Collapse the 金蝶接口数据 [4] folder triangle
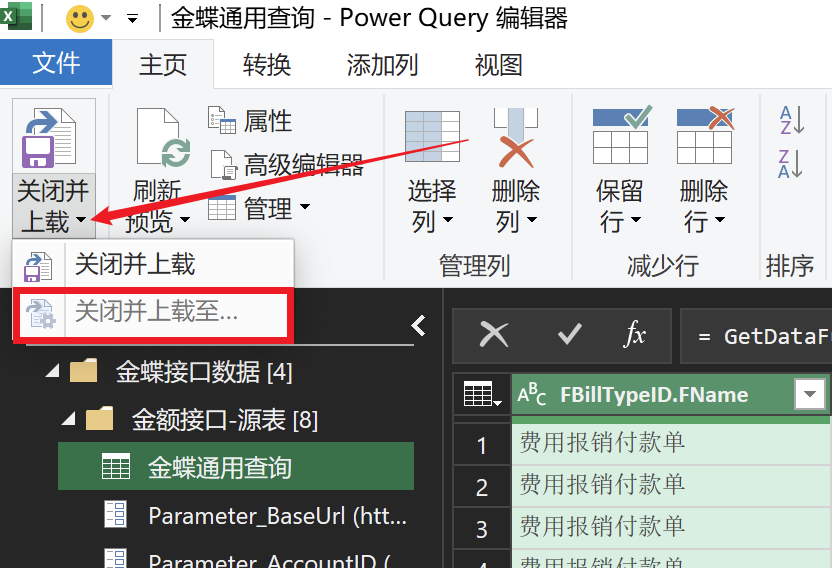Screen dimensions: 832x568 [52, 371]
